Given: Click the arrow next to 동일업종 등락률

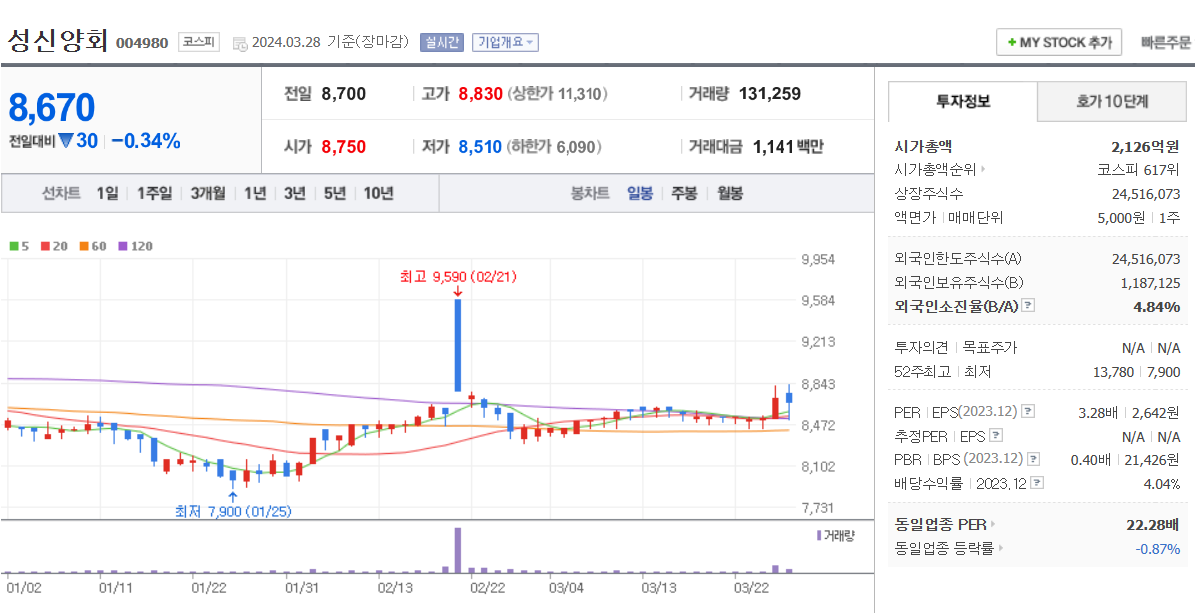Looking at the screenshot, I should coord(1001,548).
